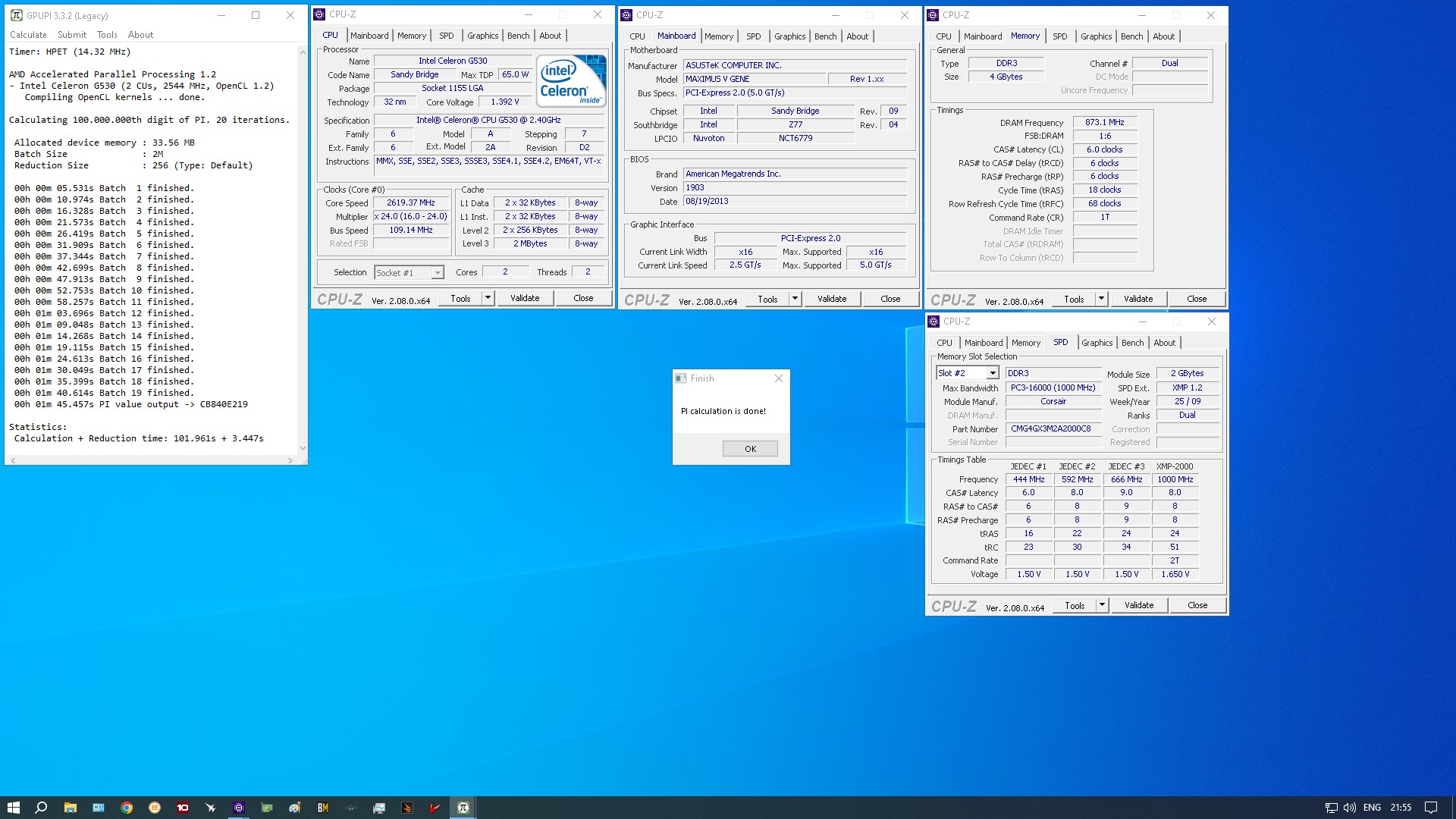Open the Submit menu in GPUPI
Screen dimensions: 1456x819
72,35
